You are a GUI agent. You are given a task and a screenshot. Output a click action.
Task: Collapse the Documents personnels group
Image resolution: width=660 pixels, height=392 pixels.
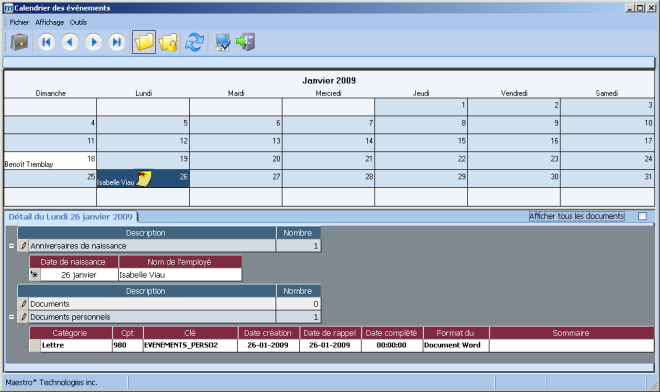[x=11, y=317]
